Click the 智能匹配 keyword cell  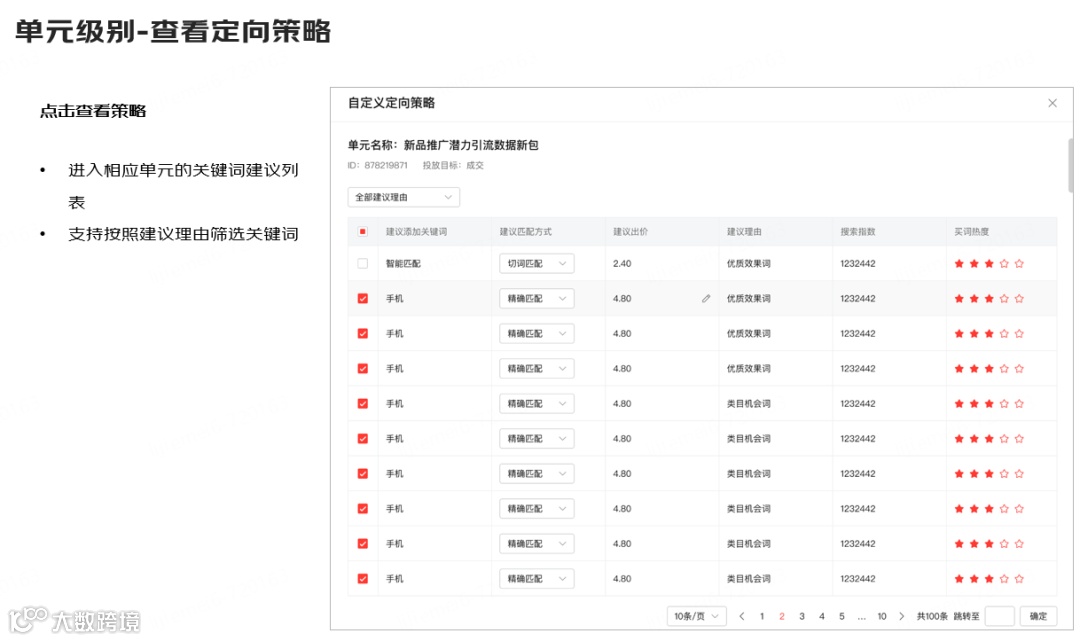(403, 263)
